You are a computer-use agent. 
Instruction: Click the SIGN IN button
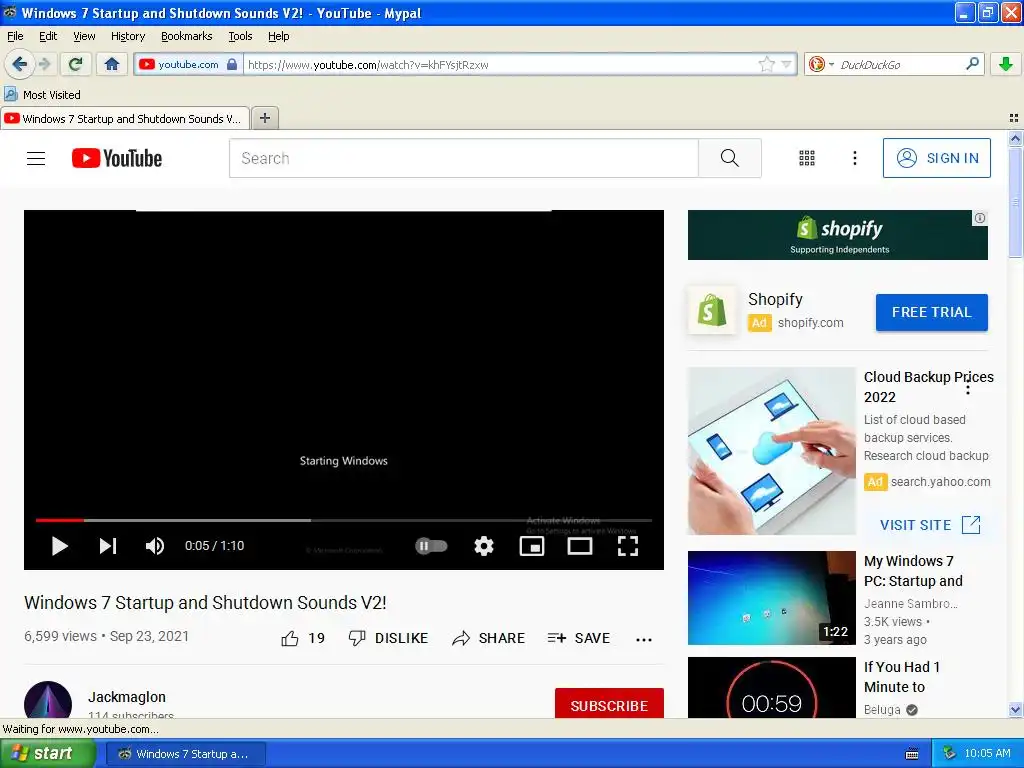(x=936, y=158)
